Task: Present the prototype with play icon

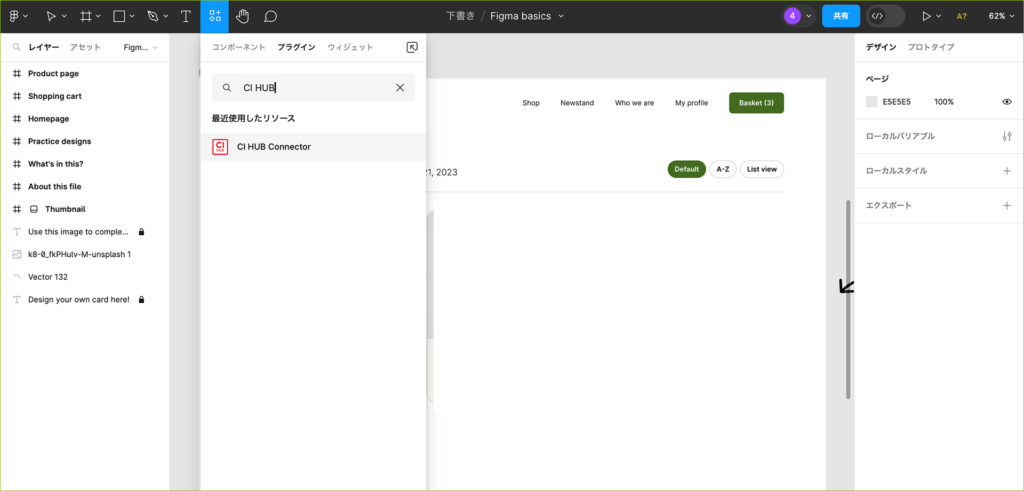Action: [926, 16]
